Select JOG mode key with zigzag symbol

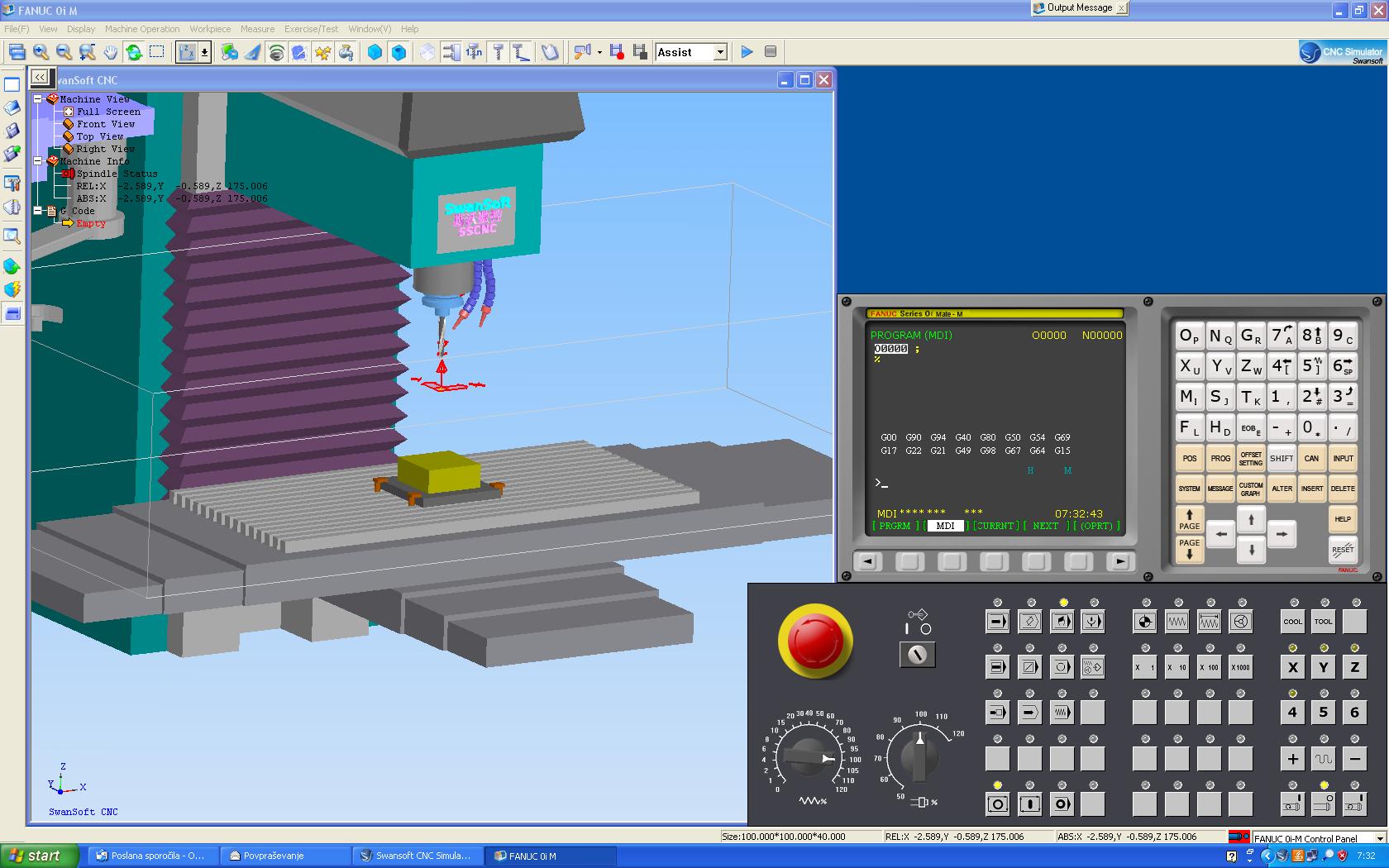(1177, 621)
